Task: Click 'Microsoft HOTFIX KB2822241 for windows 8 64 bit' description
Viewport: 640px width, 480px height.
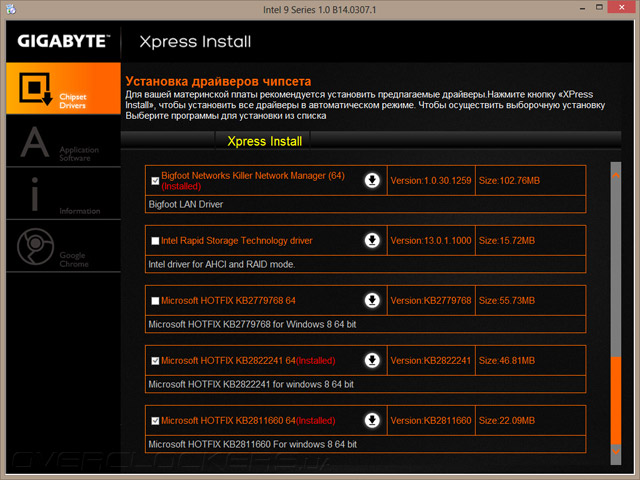Action: [x=251, y=384]
